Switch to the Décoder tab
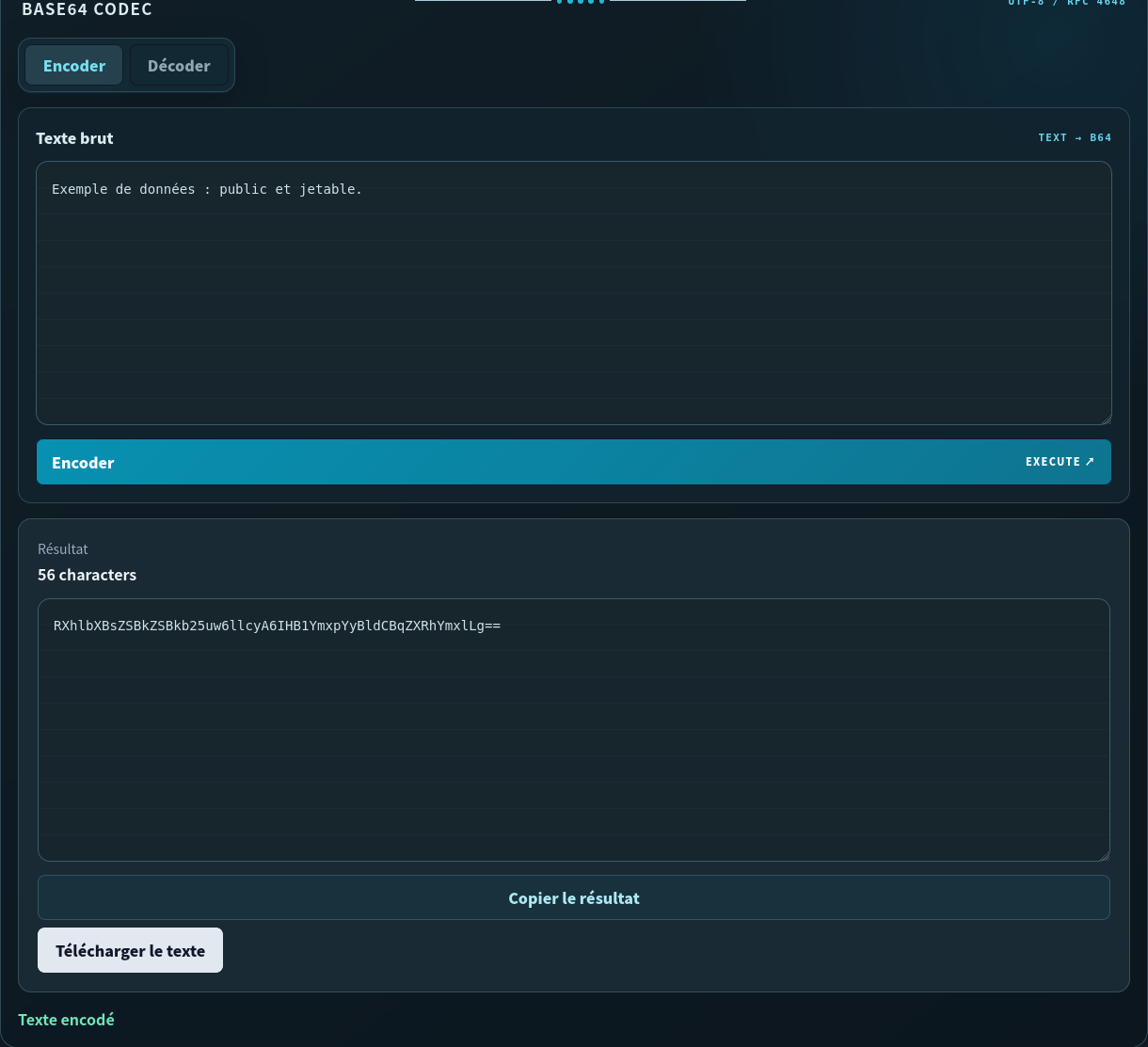 coord(179,66)
